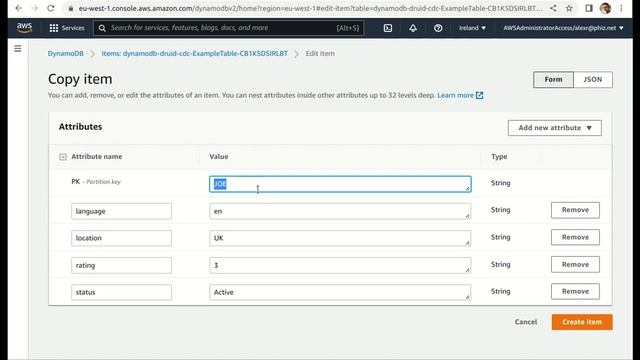640x360 pixels.
Task: Click the browser back arrow
Action: tap(18, 8)
